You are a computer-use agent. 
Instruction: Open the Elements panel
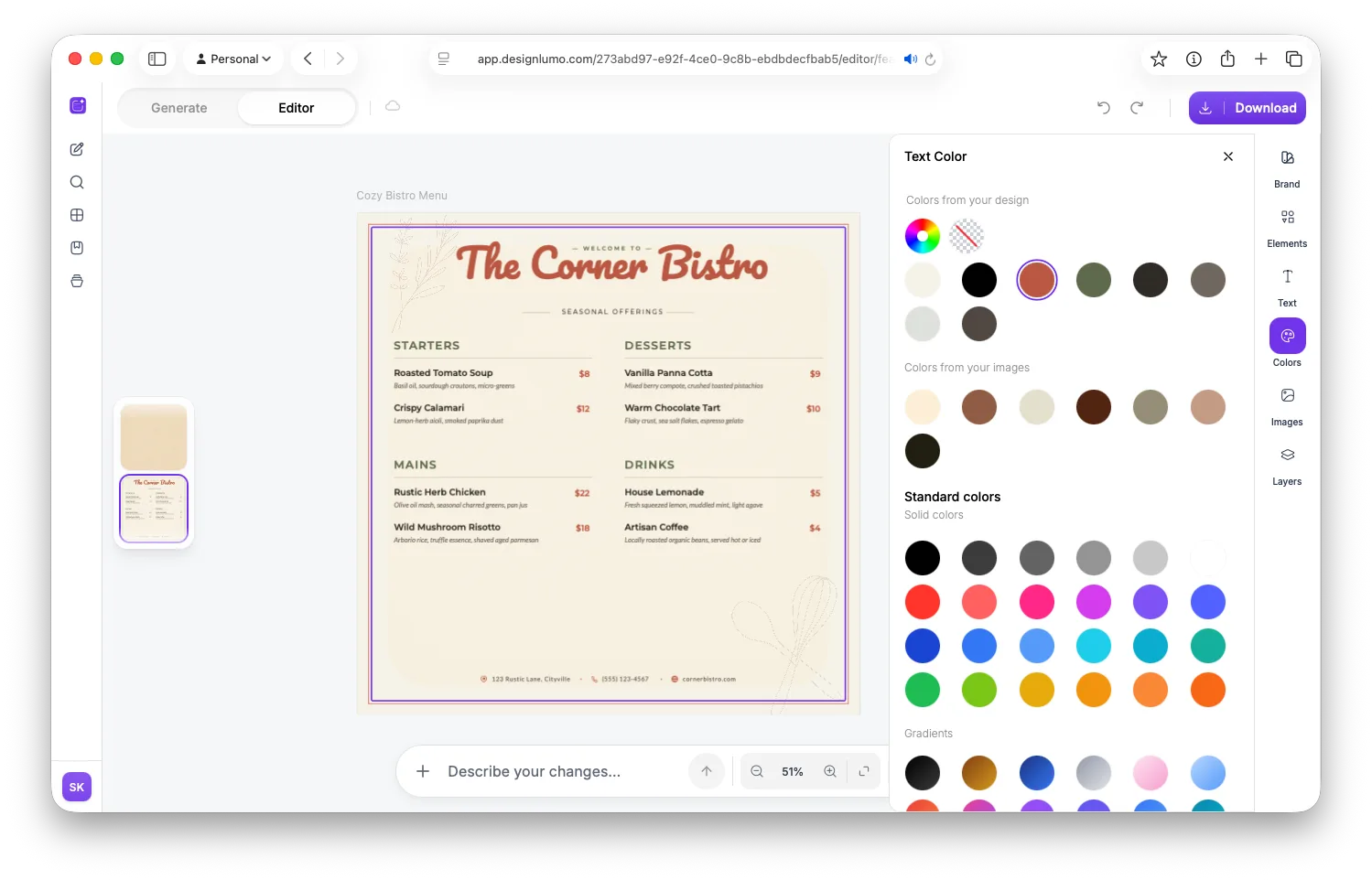(1287, 227)
